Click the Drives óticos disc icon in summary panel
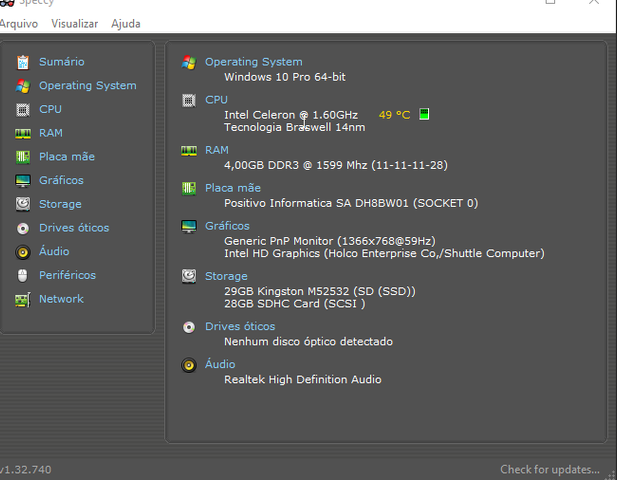 point(189,327)
